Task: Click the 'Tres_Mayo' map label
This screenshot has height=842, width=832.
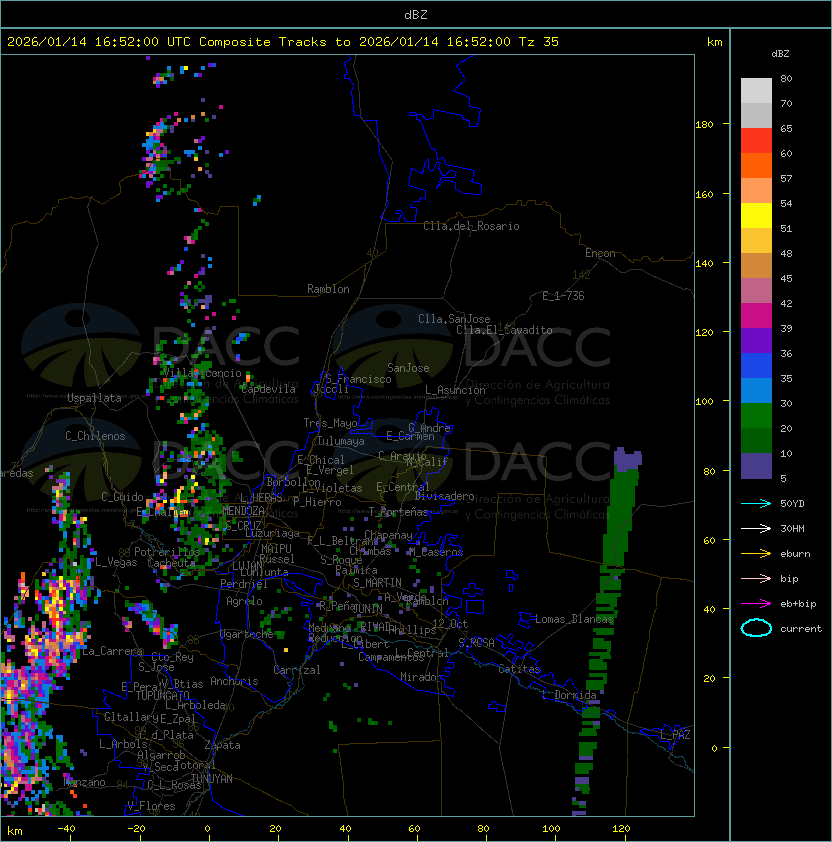Action: (330, 423)
